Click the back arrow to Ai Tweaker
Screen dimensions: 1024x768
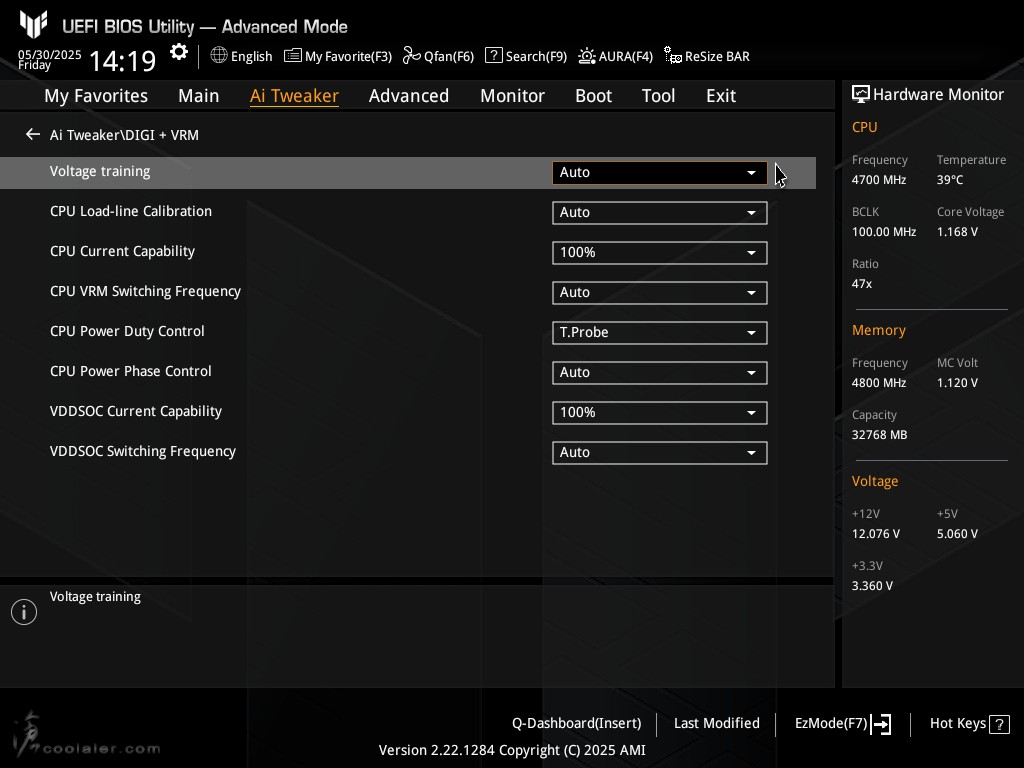33,135
